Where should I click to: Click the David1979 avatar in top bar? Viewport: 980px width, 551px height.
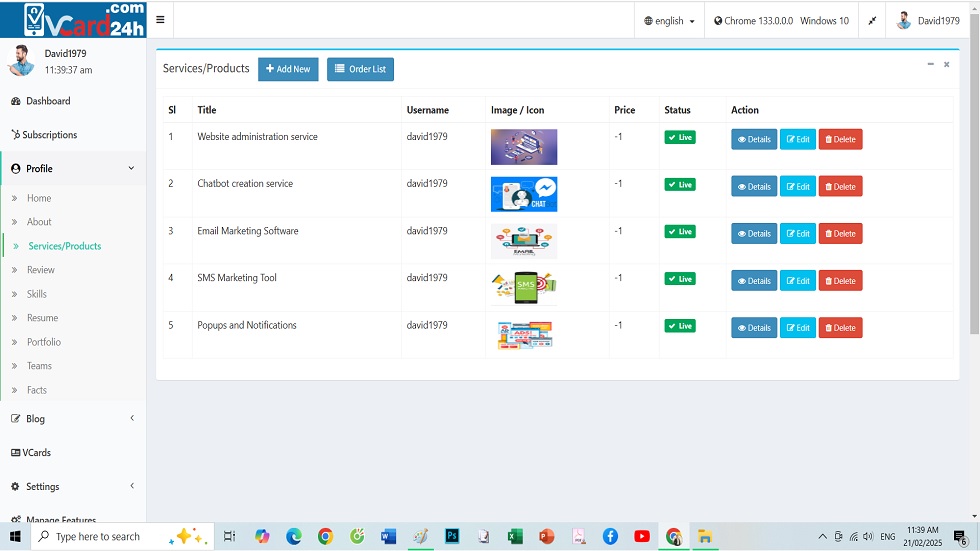coord(904,21)
